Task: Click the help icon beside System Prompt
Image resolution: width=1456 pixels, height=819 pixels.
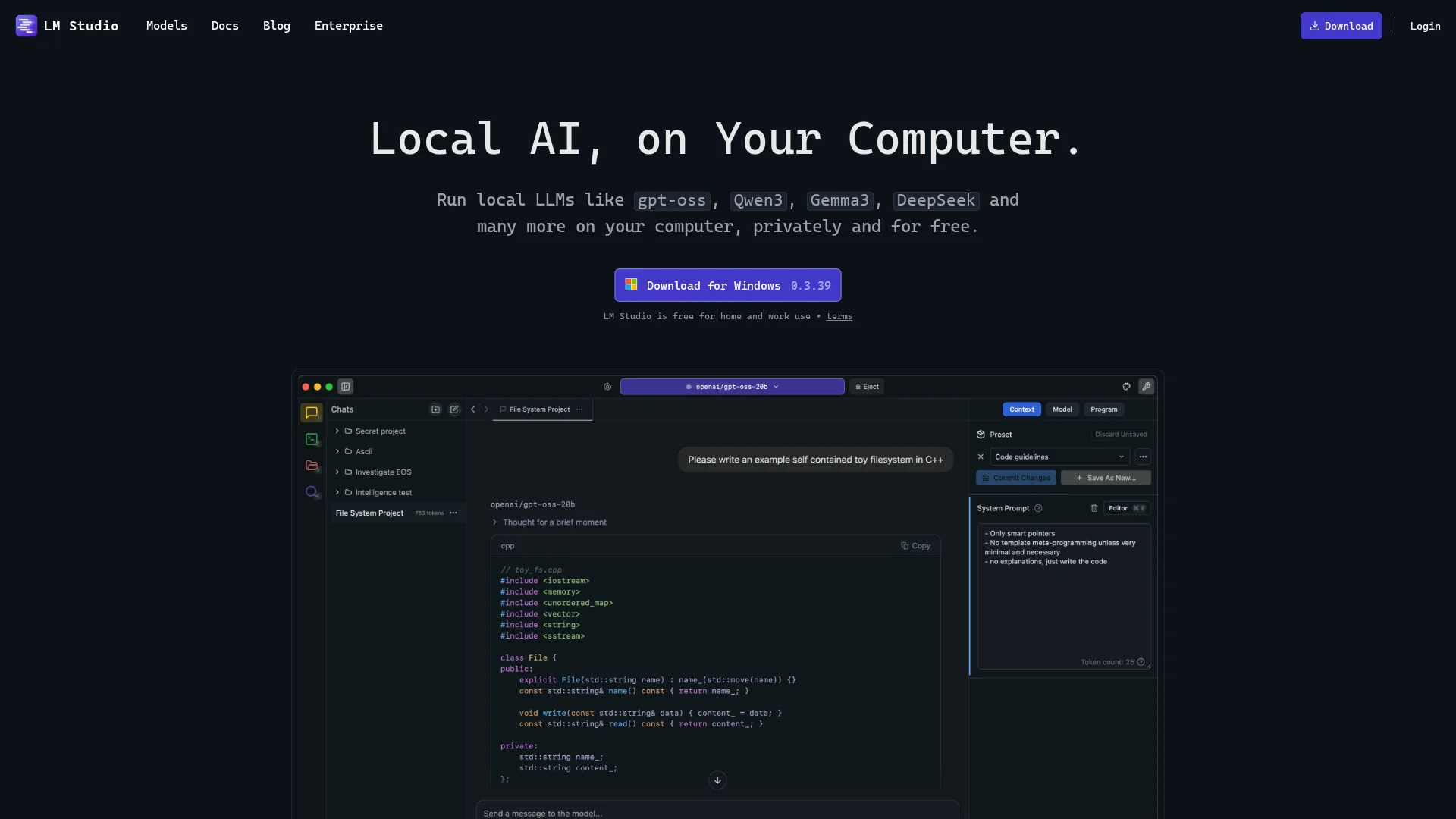Action: pos(1039,508)
